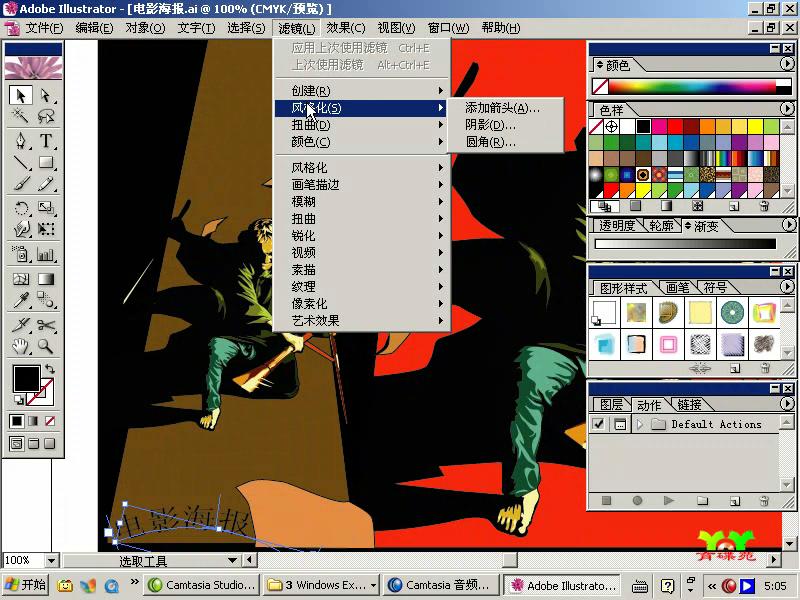Viewport: 800px width, 600px height.
Task: Select the Hand tool
Action: (21, 346)
